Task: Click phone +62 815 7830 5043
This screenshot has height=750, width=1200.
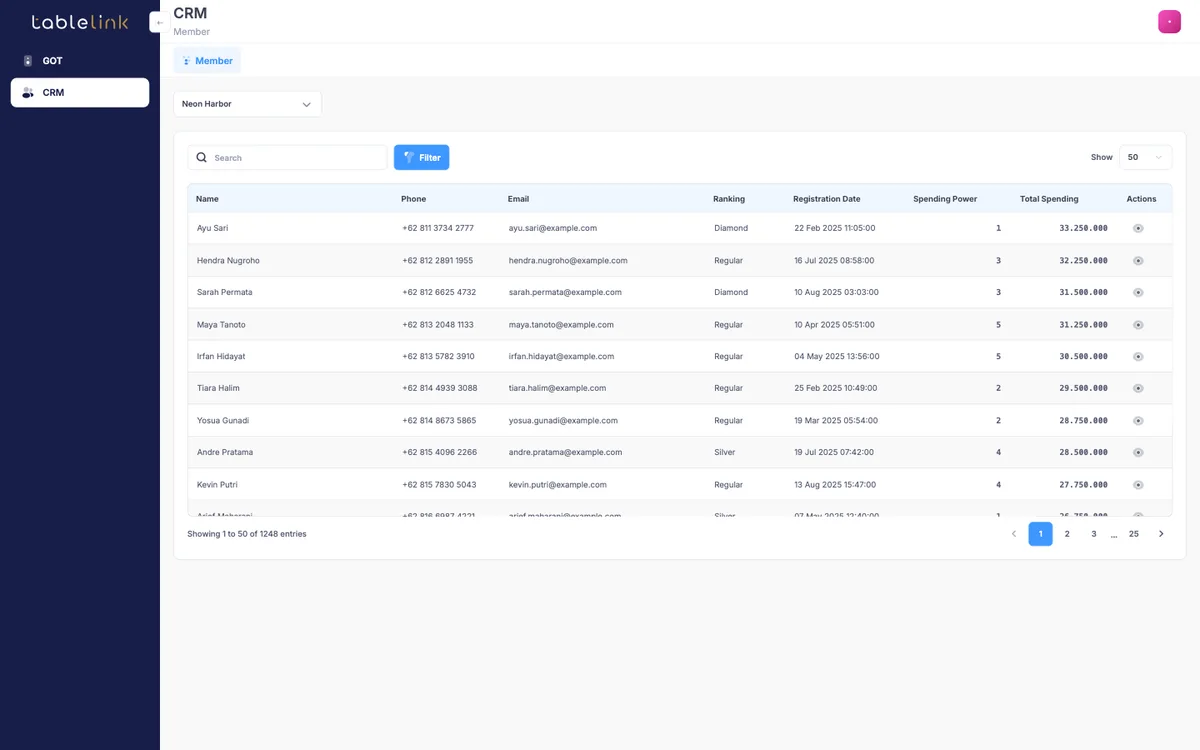Action: point(439,484)
